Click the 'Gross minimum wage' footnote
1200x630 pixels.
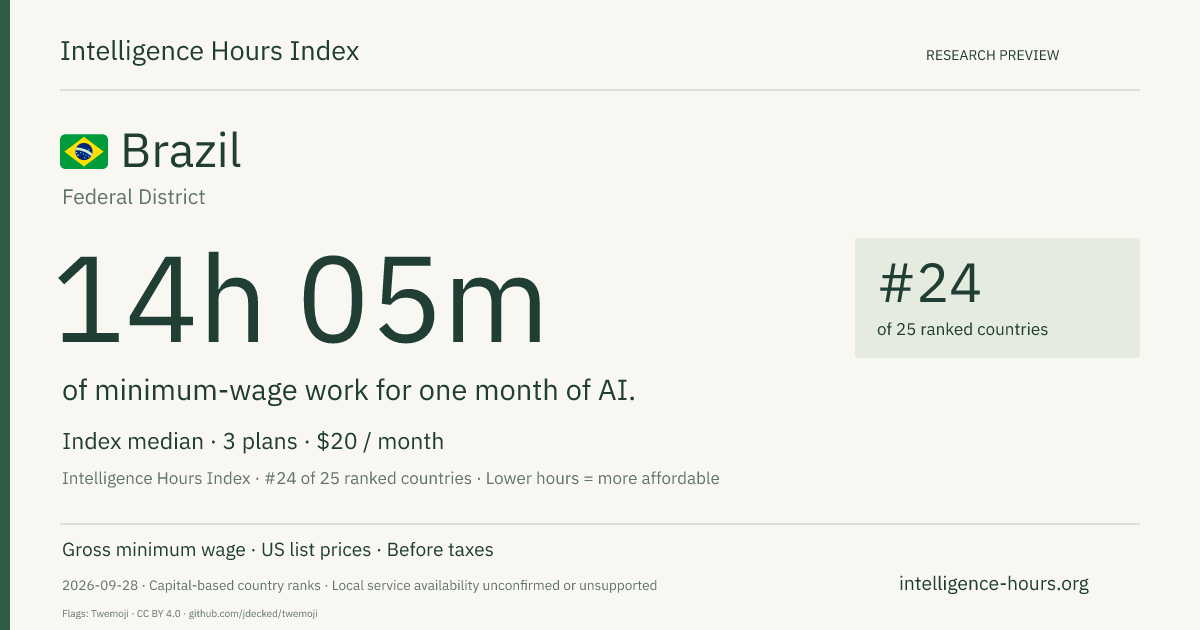click(153, 550)
